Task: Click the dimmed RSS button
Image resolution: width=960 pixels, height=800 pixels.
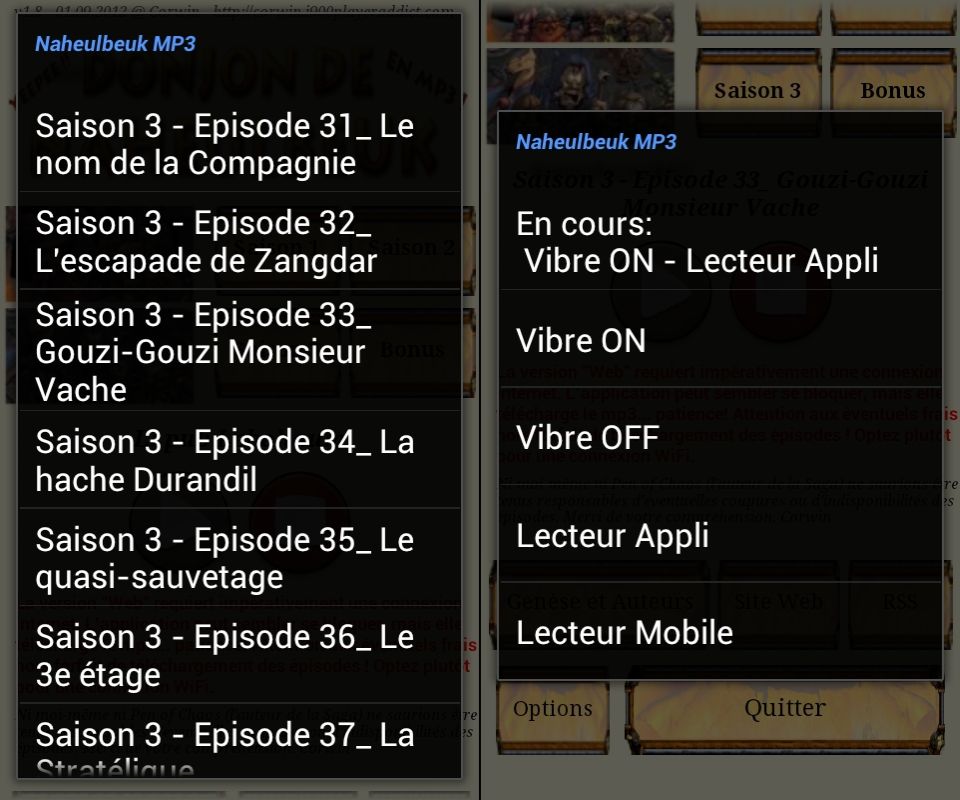Action: pos(899,602)
